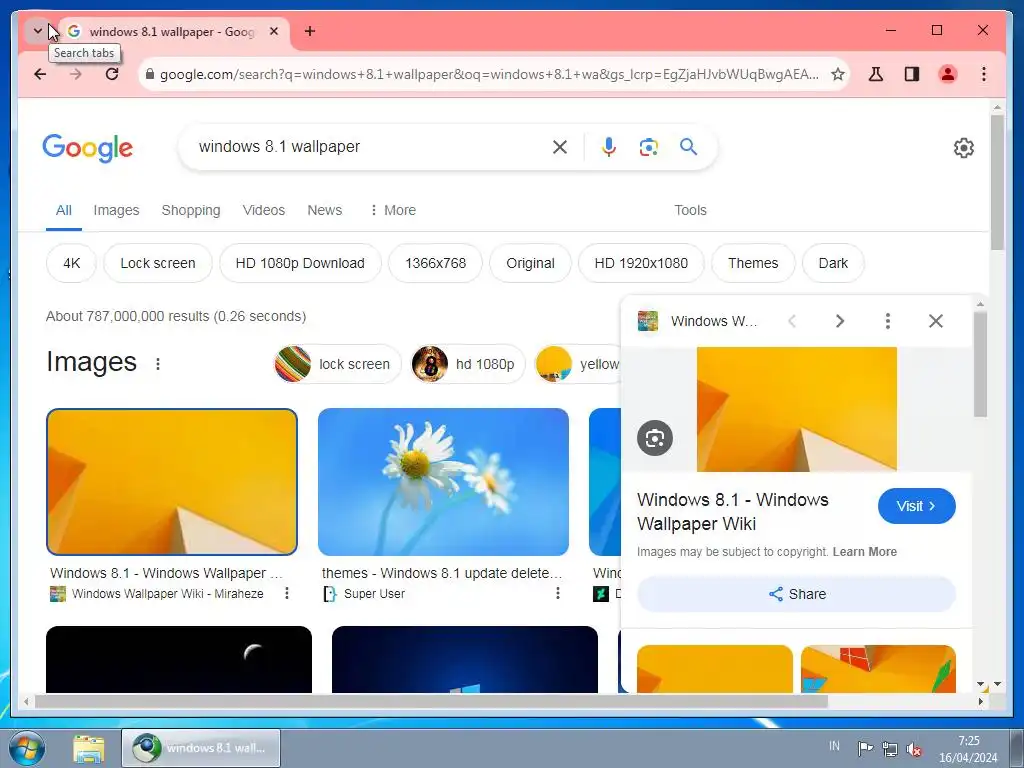Screen dimensions: 1024x768
Task: Clear the search query with X
Action: [x=560, y=147]
